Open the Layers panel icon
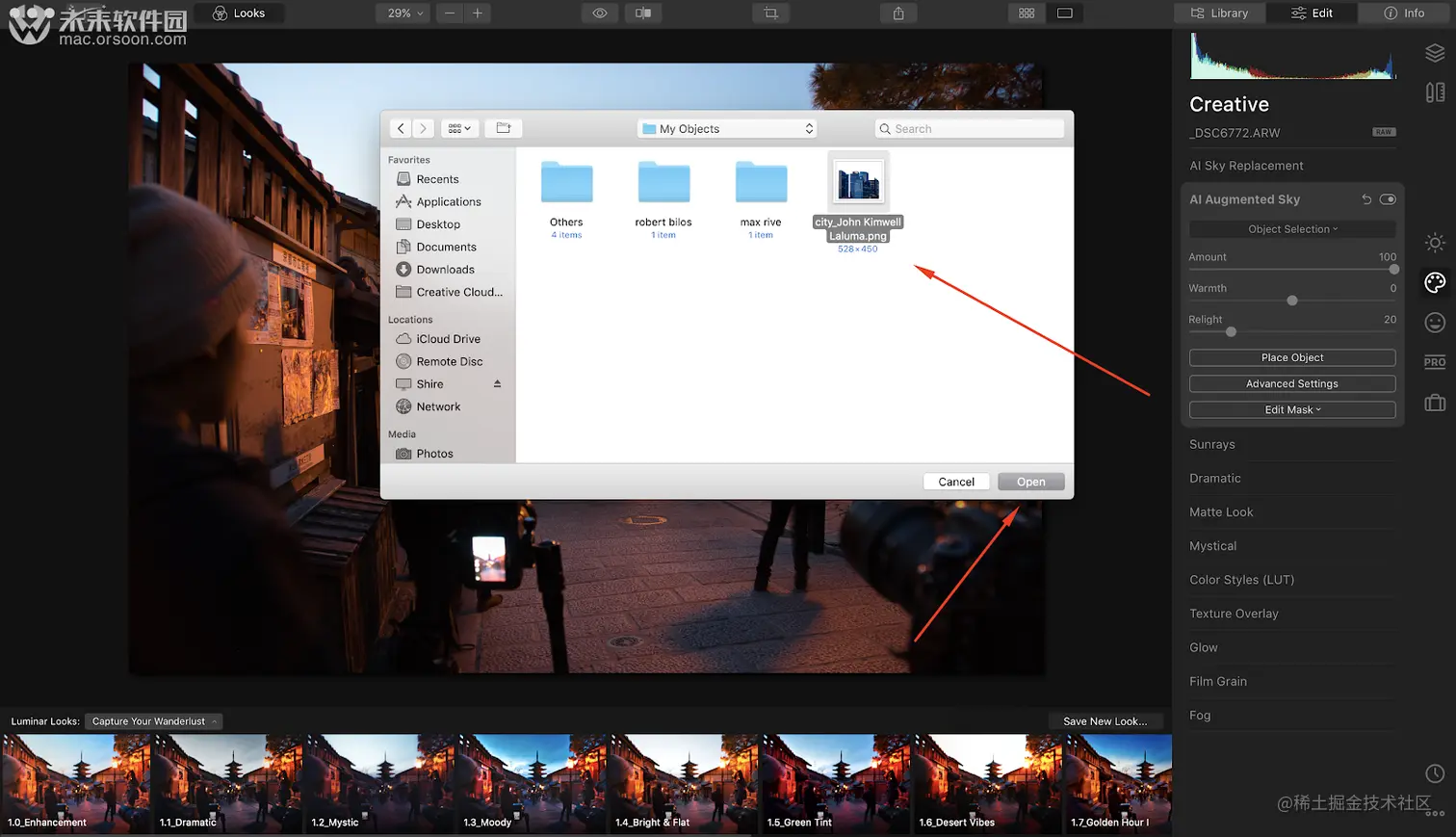 tap(1435, 53)
